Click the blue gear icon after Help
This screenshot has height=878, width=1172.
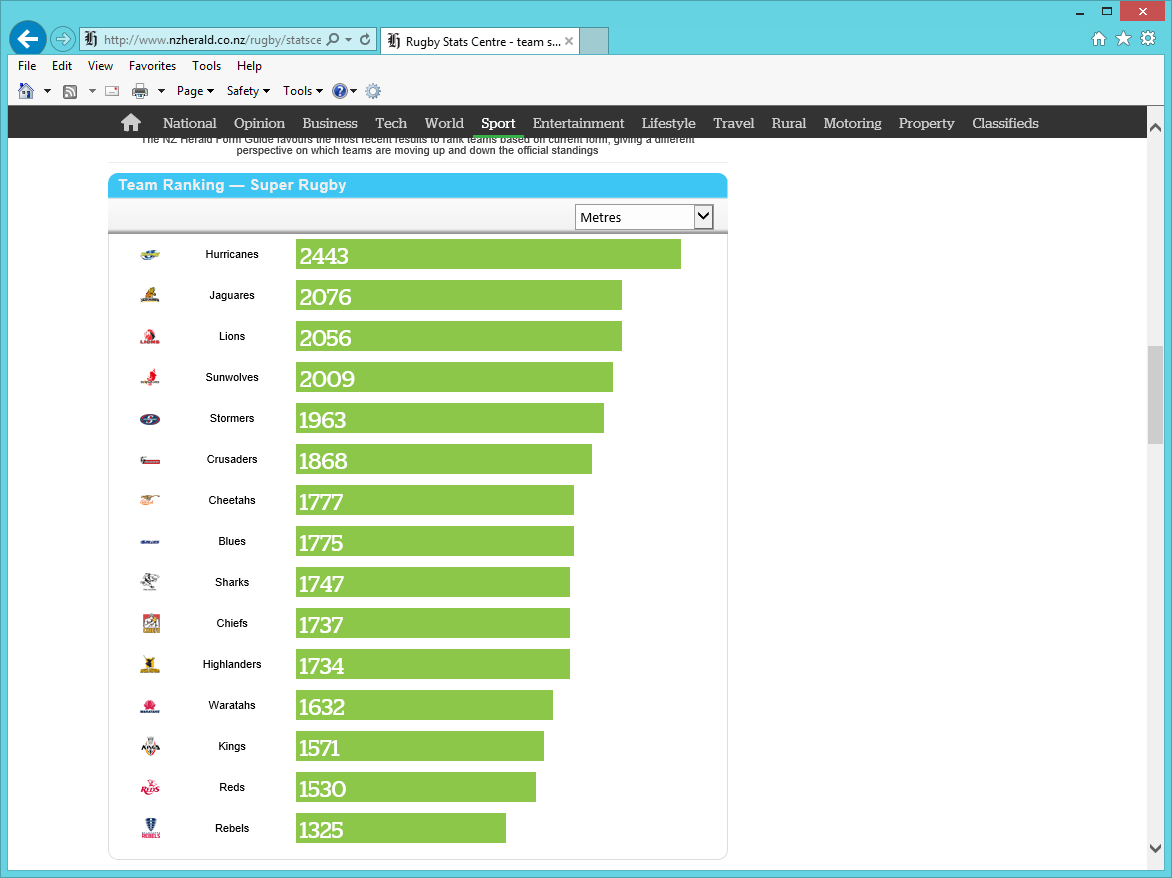pos(373,91)
